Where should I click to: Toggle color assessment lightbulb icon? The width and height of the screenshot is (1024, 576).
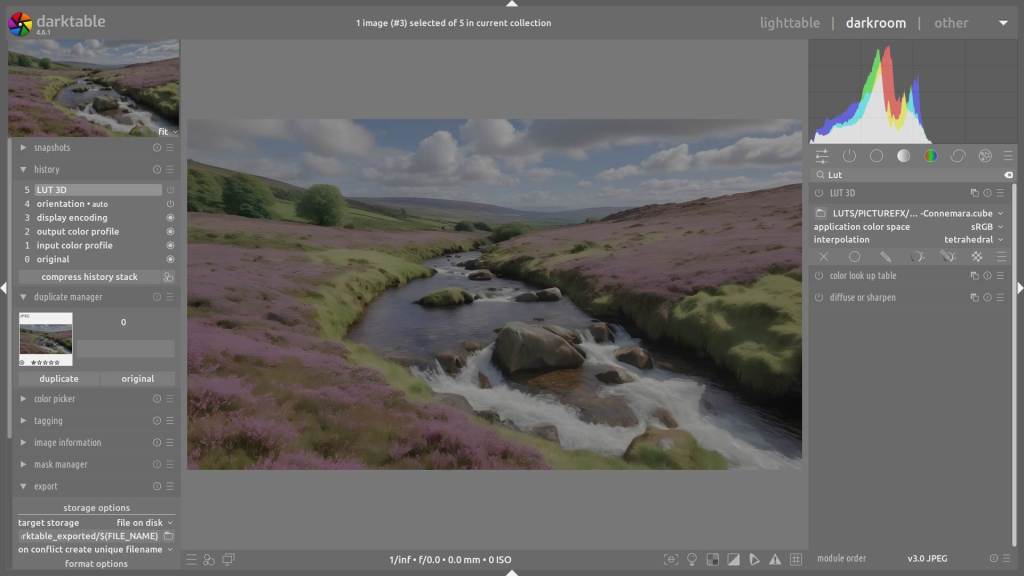tap(692, 560)
